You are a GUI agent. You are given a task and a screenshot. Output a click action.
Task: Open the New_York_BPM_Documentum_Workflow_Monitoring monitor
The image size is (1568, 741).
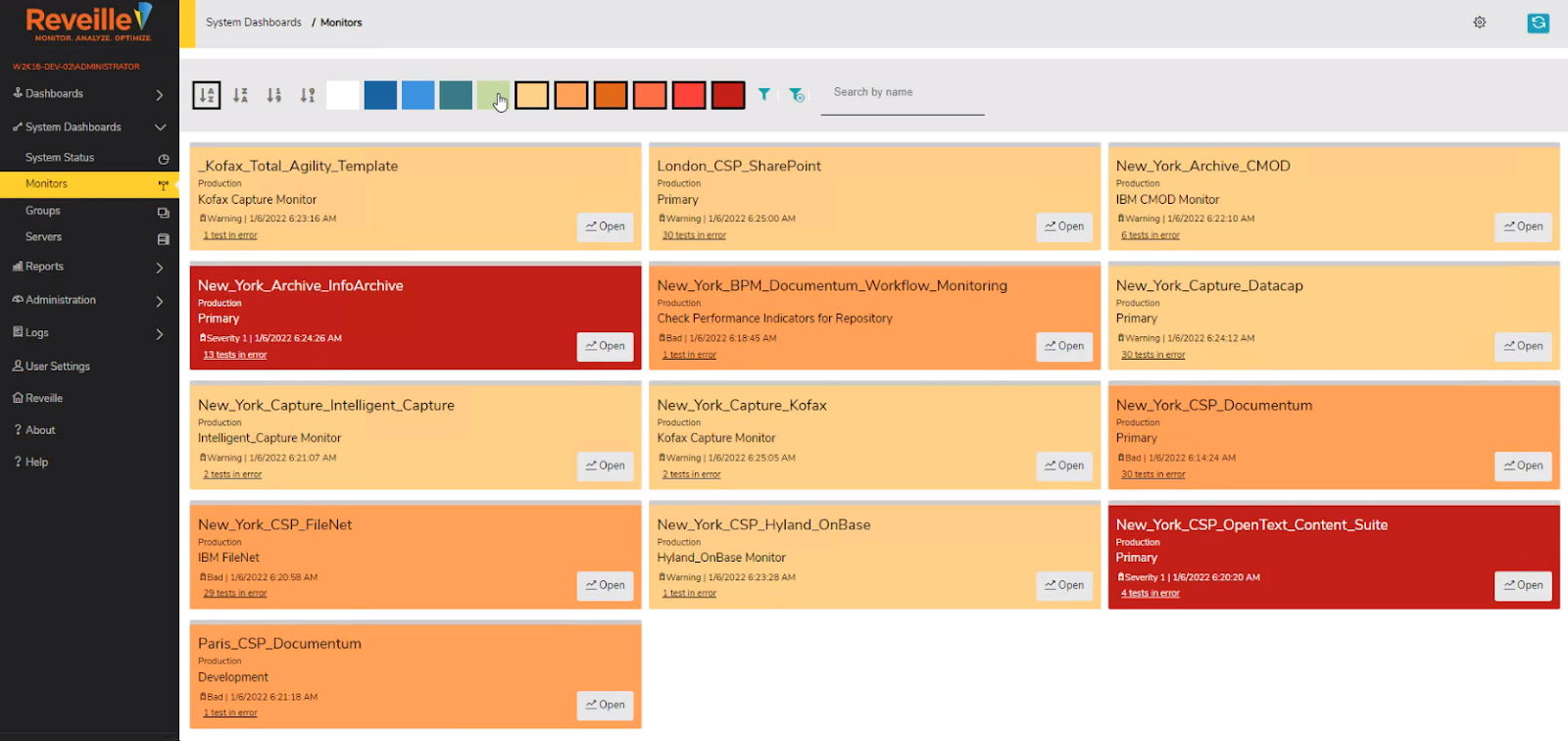pos(1064,346)
